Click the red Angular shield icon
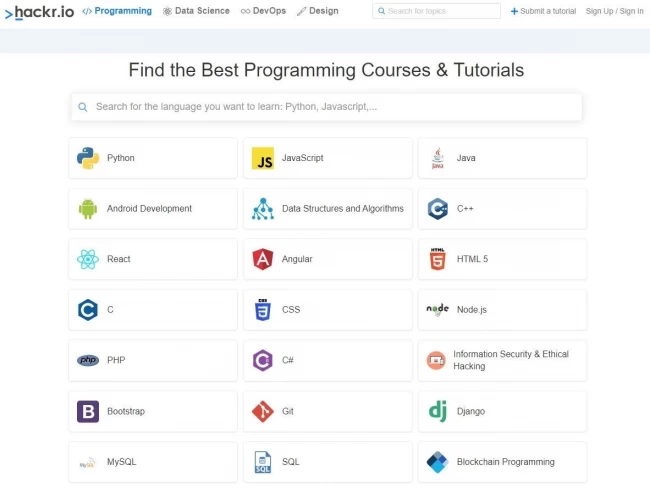 click(263, 259)
